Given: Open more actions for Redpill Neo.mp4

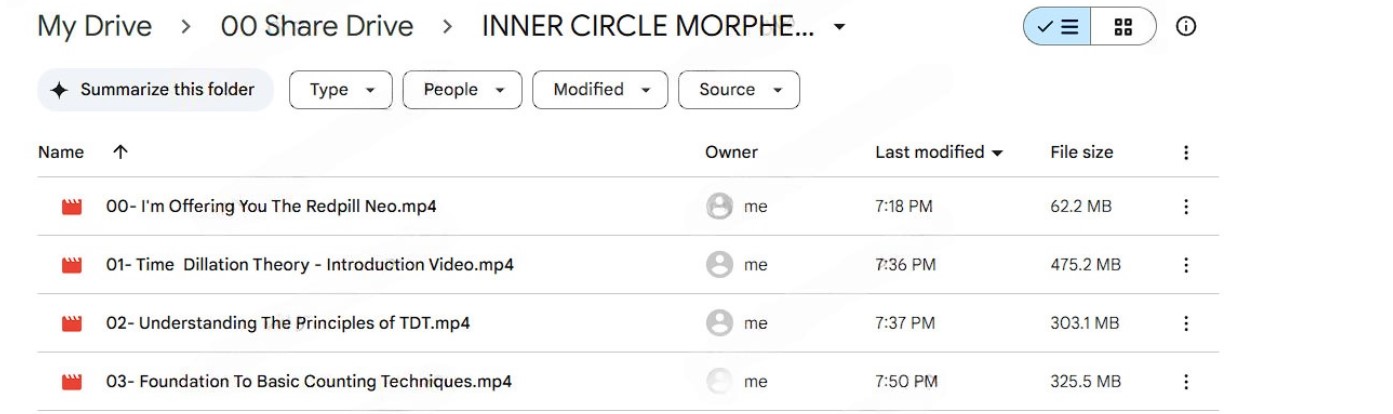Looking at the screenshot, I should tap(1186, 207).
